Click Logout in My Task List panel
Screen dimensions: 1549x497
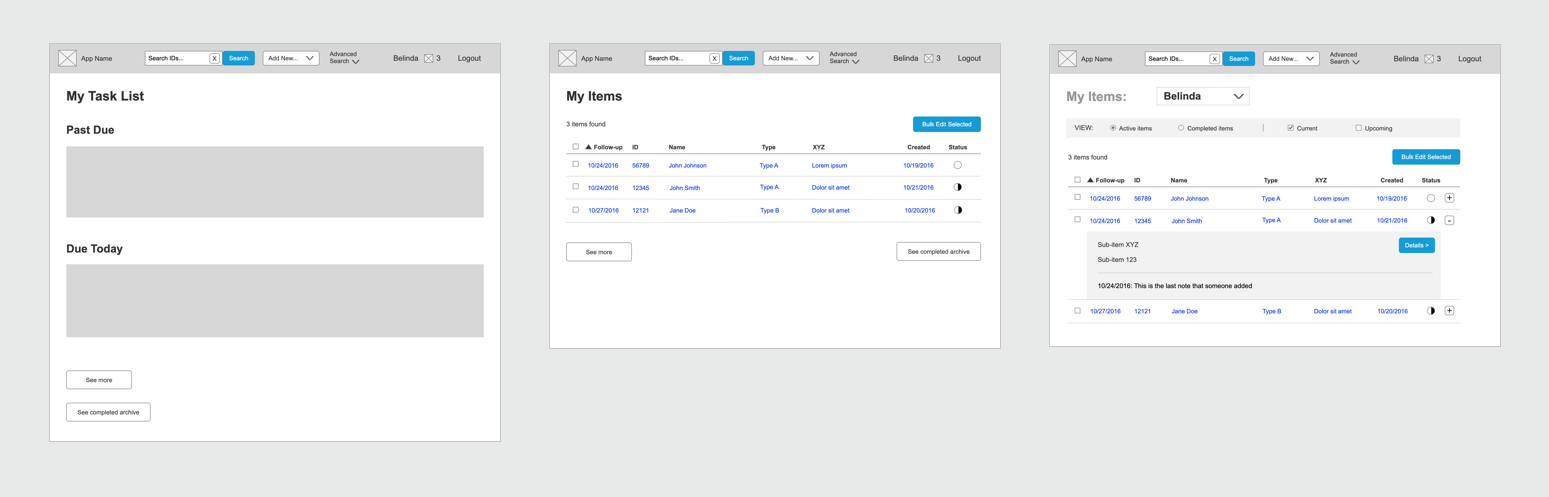click(x=469, y=59)
